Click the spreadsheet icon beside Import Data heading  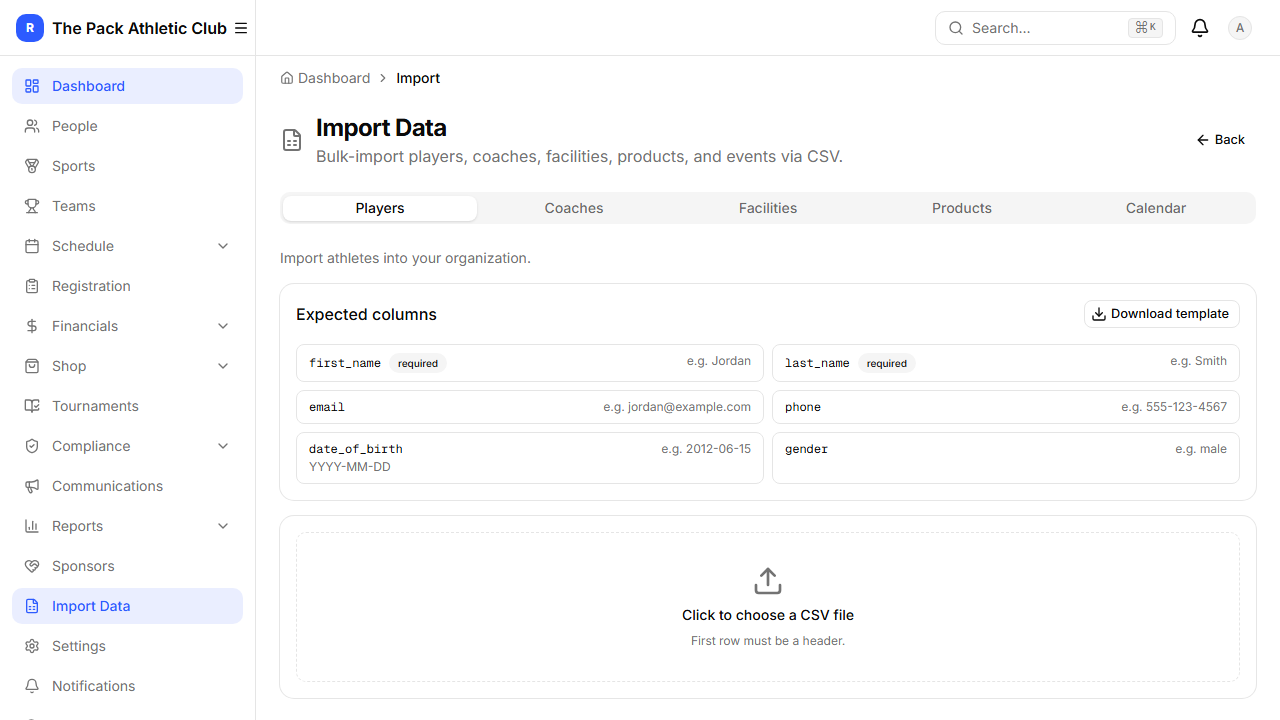(292, 140)
